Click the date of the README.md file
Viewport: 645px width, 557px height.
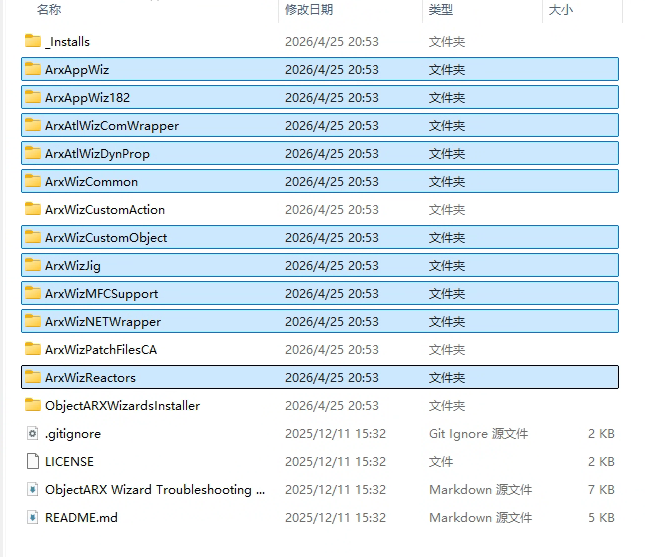pyautogui.click(x=335, y=517)
